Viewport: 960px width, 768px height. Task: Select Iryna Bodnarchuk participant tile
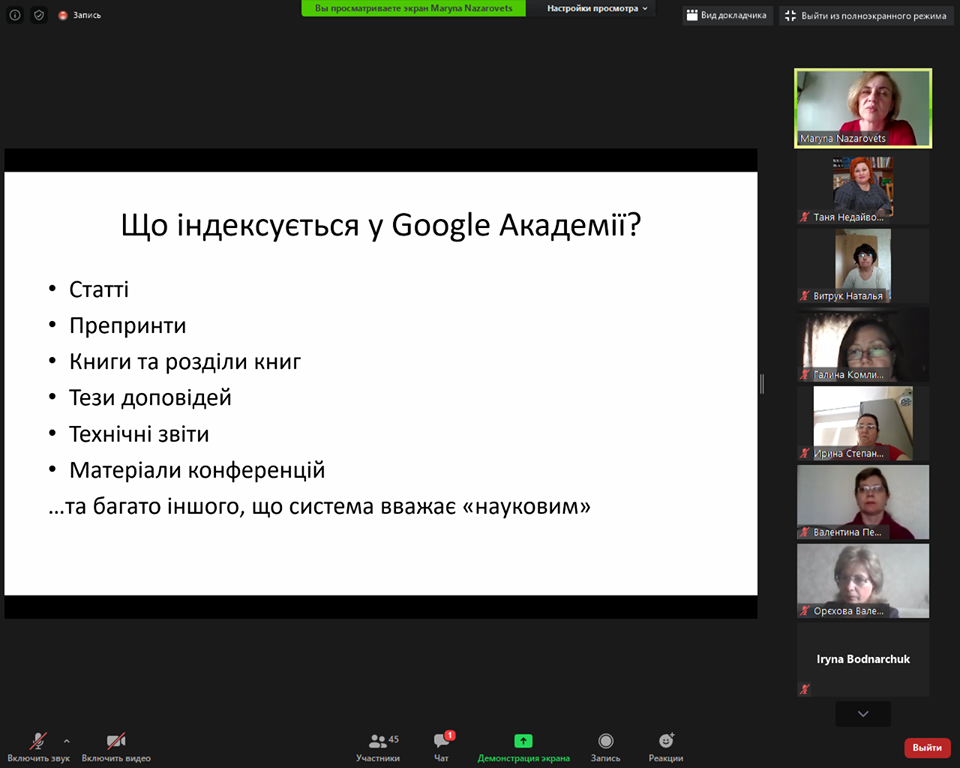[863, 660]
